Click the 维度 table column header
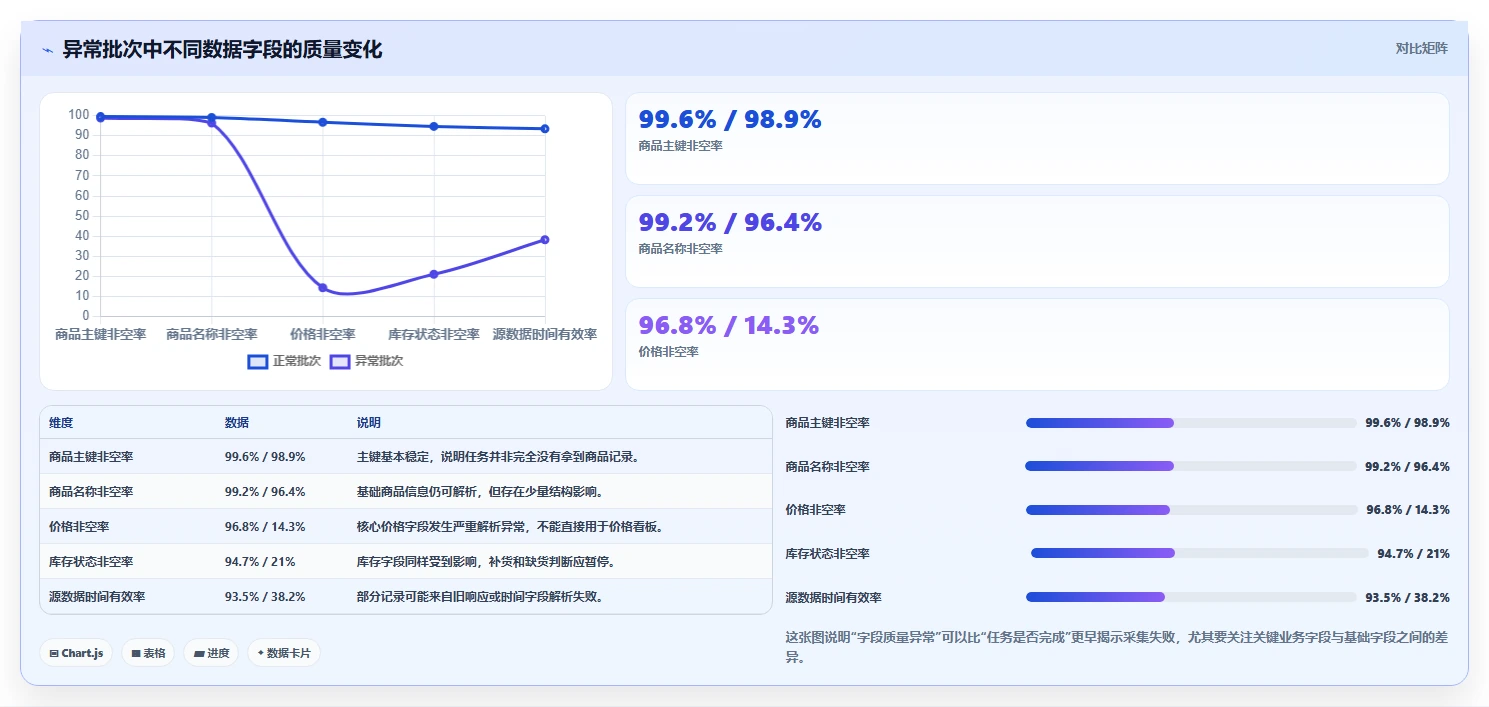1489x707 pixels. pyautogui.click(x=61, y=423)
